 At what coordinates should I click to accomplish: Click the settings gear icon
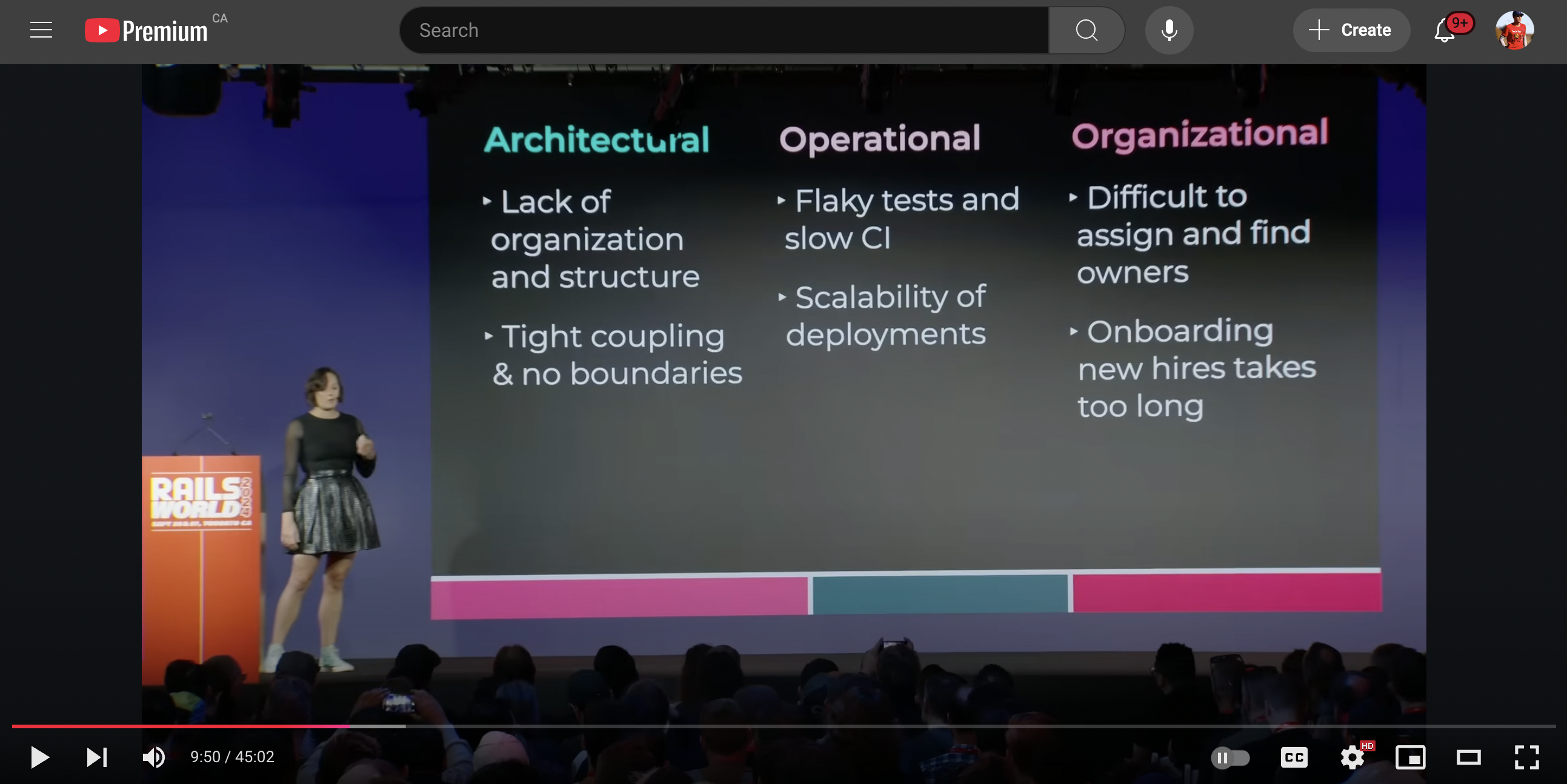point(1353,757)
